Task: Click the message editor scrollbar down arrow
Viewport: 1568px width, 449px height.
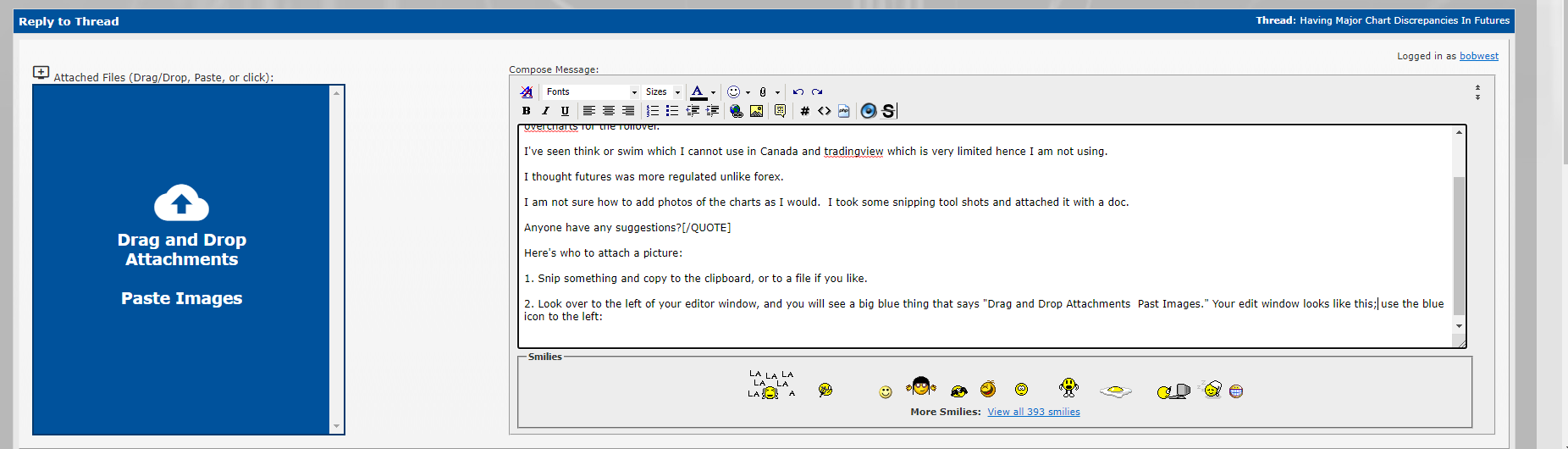Action: pos(1459,326)
